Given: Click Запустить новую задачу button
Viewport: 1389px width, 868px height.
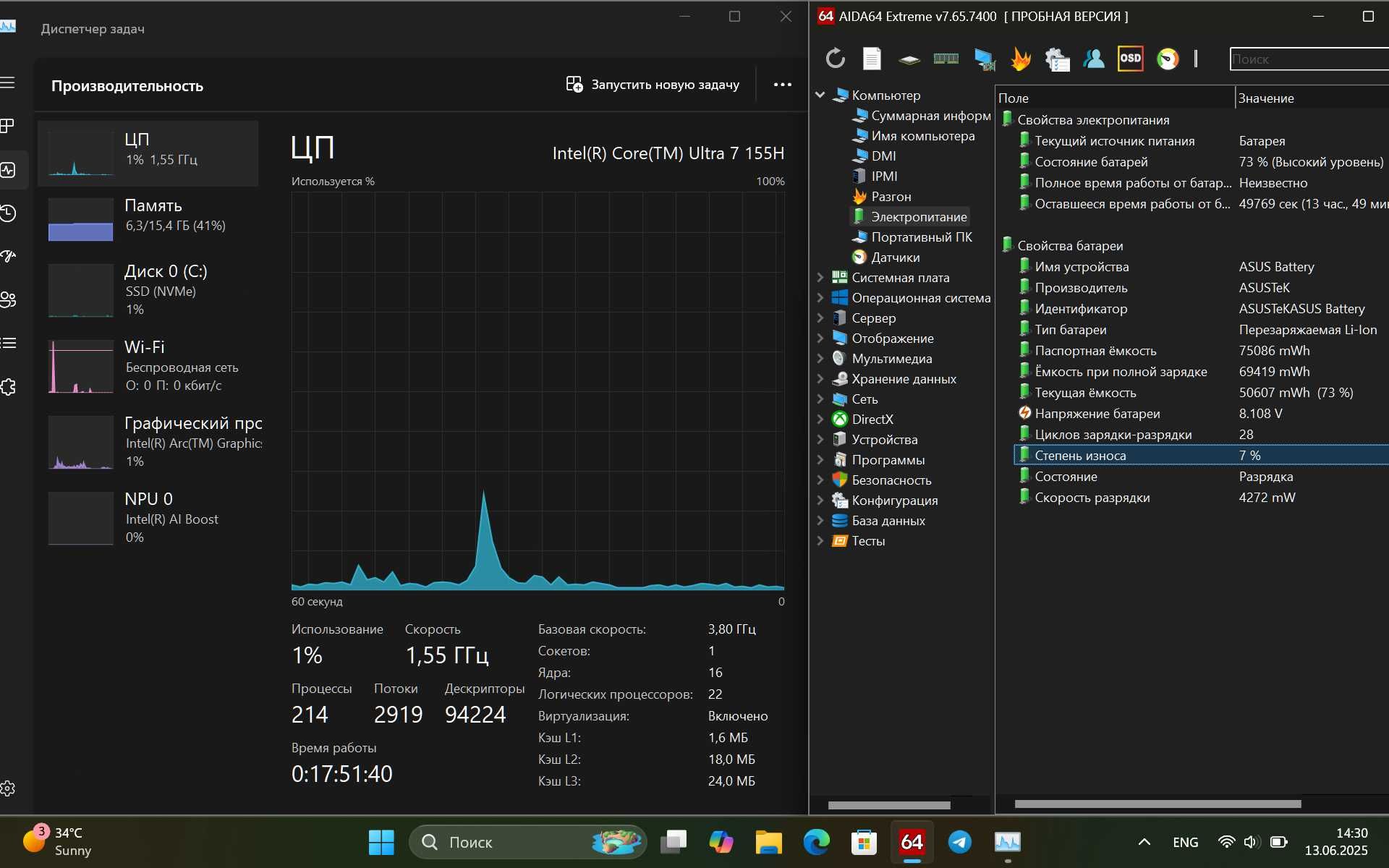Looking at the screenshot, I should click(653, 85).
